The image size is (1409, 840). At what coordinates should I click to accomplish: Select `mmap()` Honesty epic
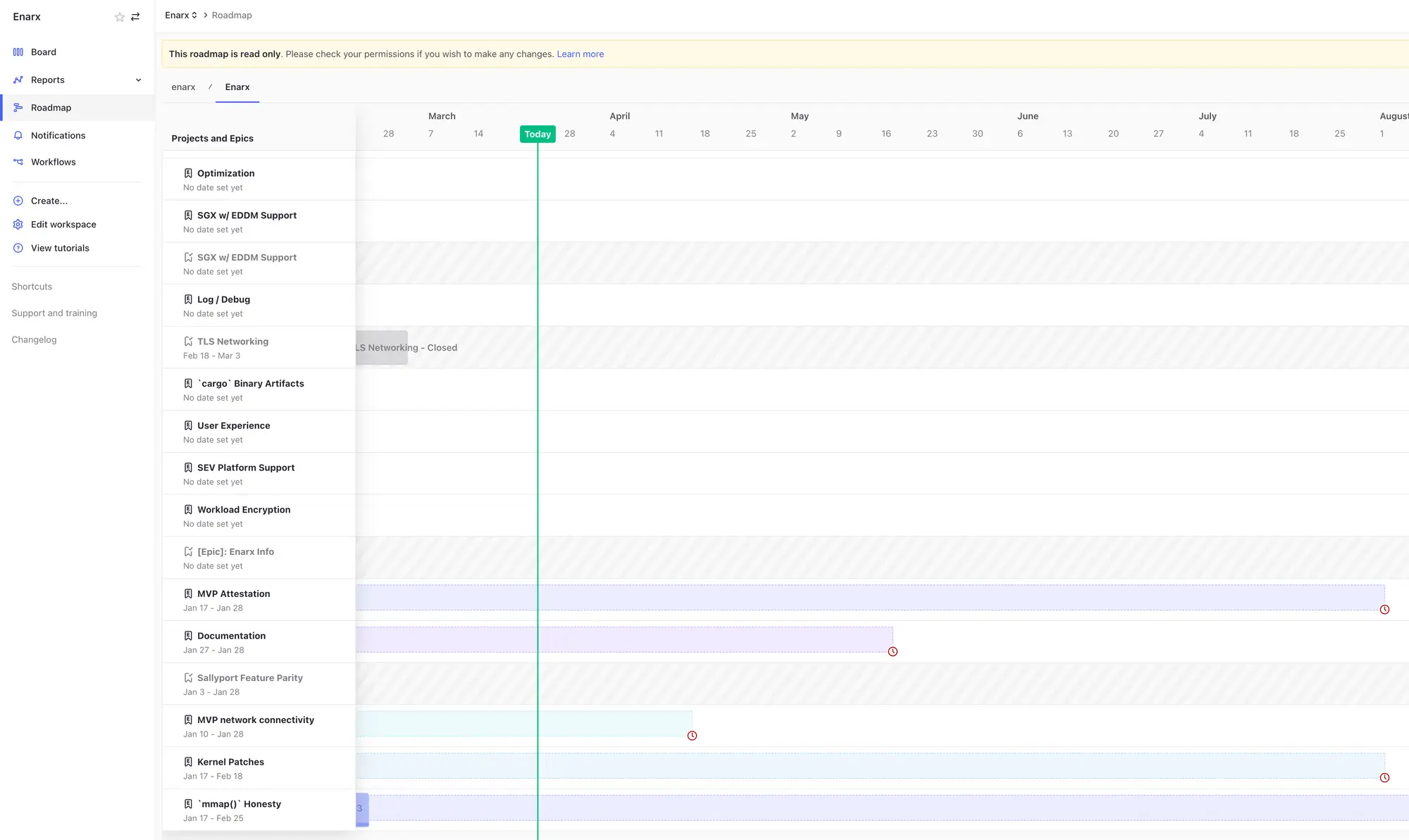[x=239, y=804]
